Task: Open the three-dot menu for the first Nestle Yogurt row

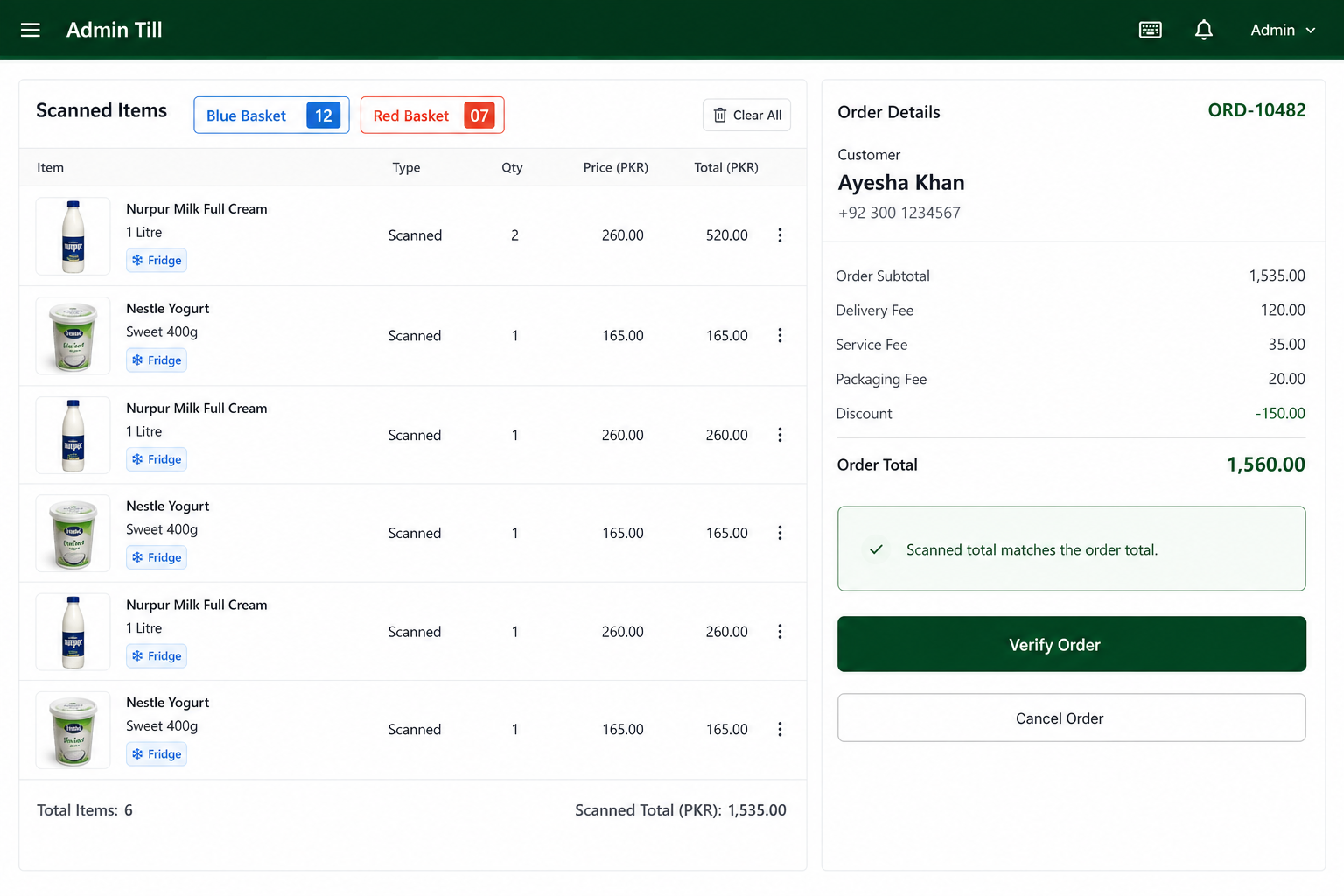Action: (x=780, y=335)
